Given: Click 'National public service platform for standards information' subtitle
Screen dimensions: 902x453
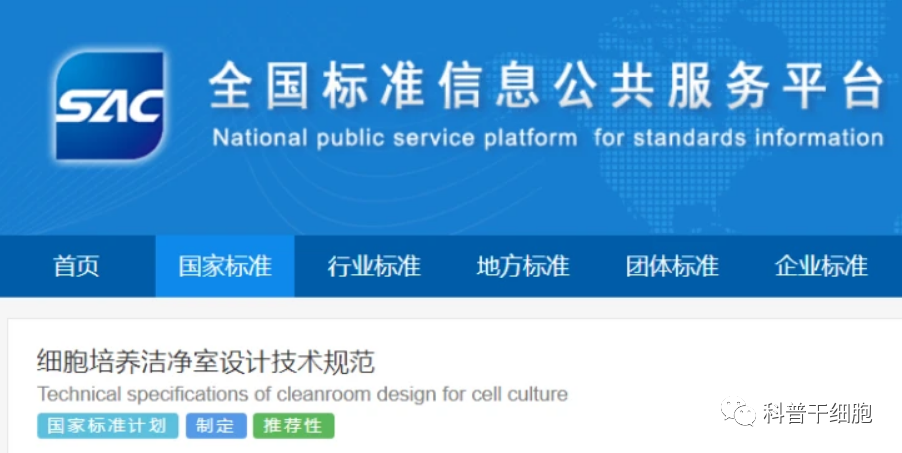Looking at the screenshot, I should (548, 138).
